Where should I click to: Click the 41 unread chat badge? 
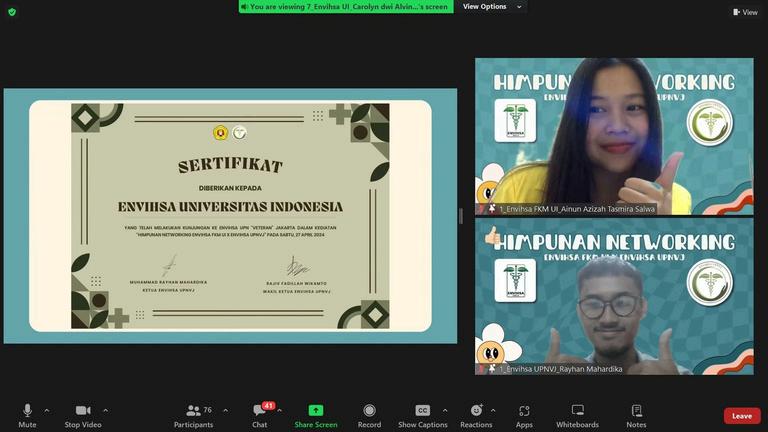(268, 406)
